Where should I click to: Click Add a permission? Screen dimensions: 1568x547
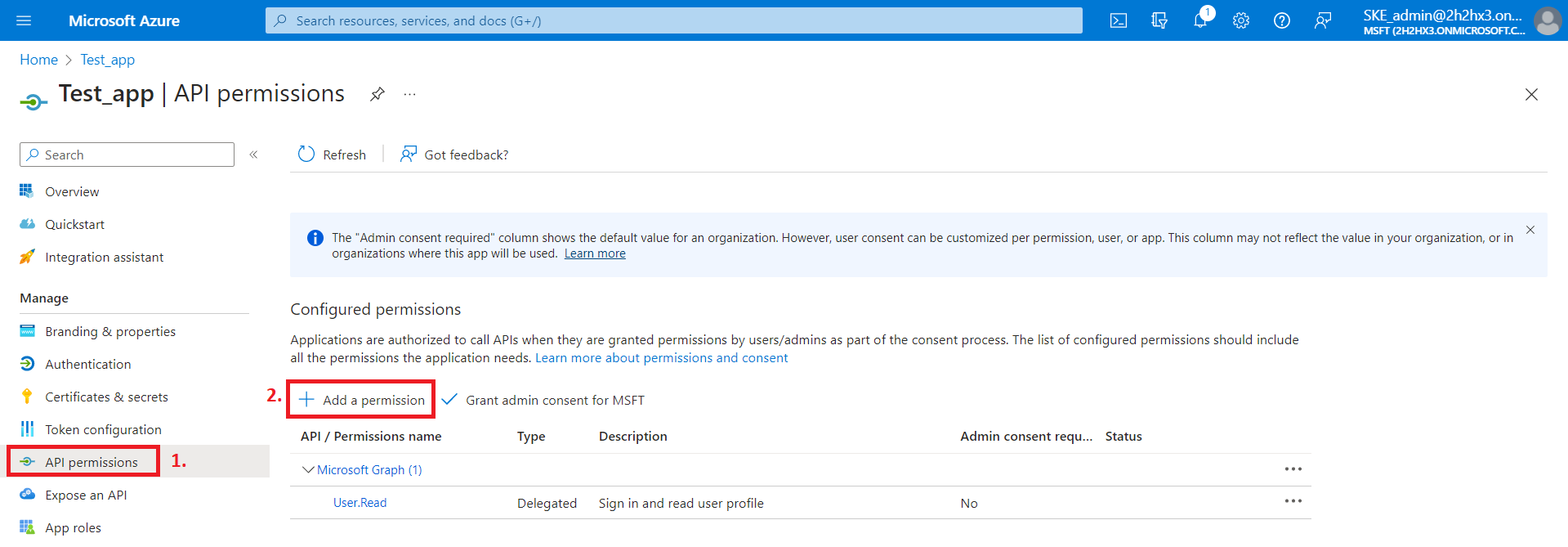pyautogui.click(x=362, y=400)
